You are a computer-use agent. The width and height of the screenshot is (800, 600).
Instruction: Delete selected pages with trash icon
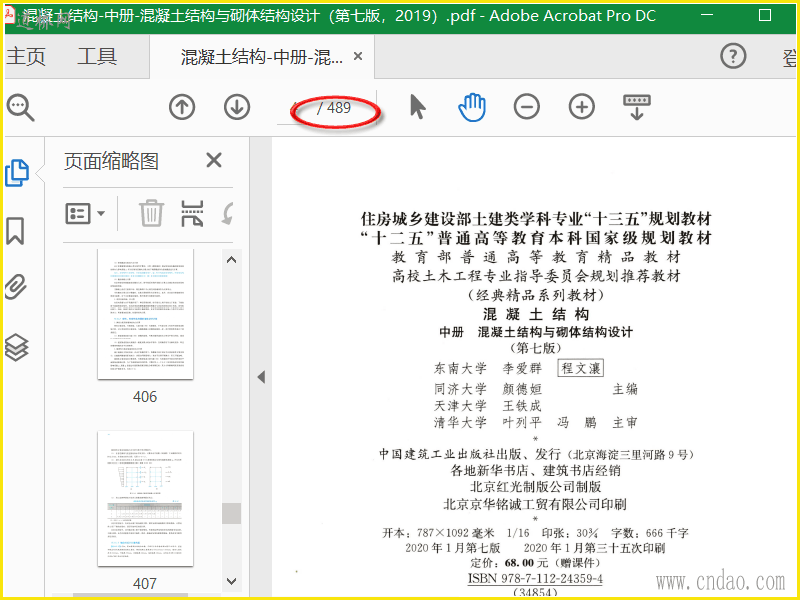(152, 213)
